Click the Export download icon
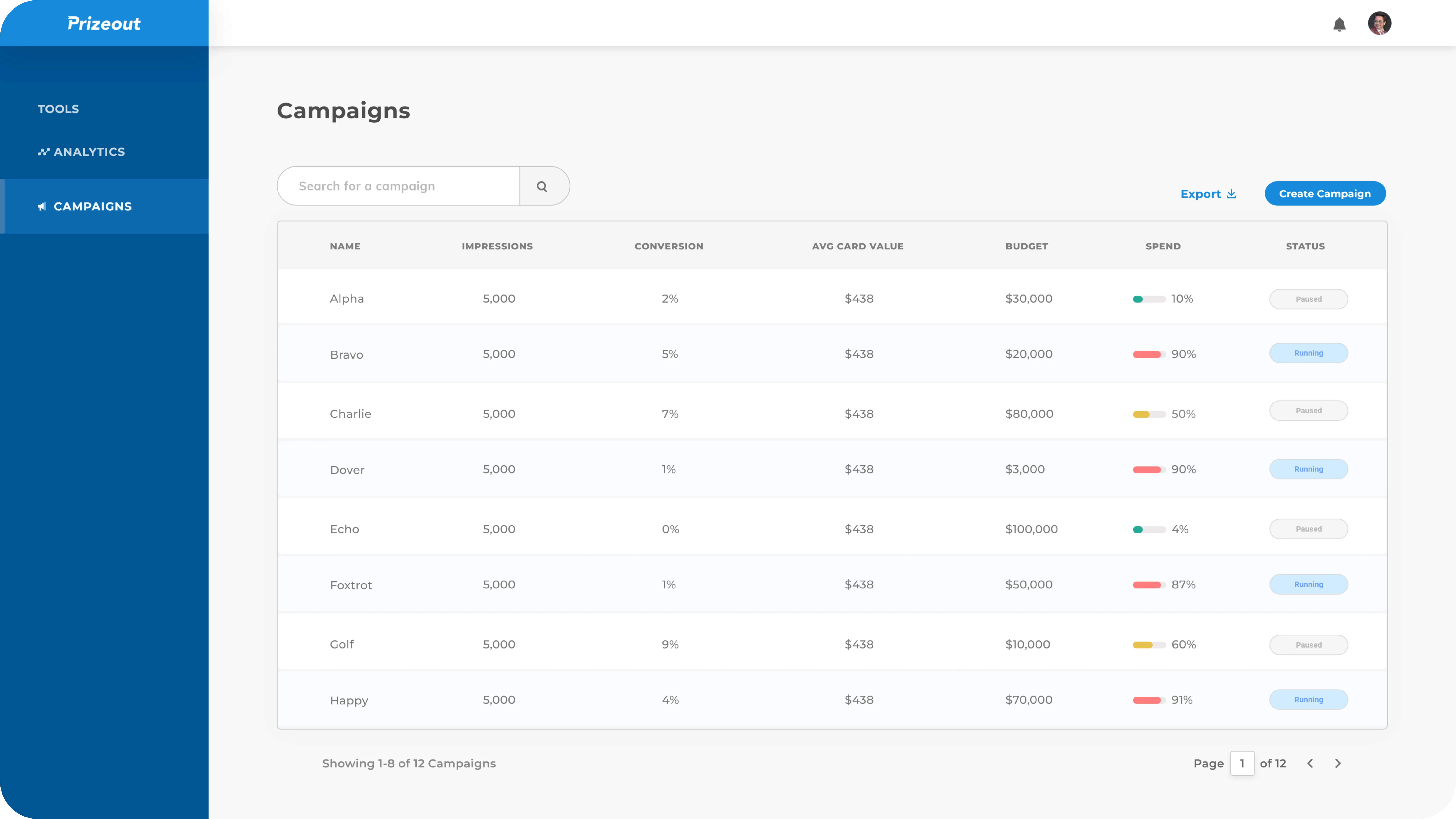This screenshot has height=819, width=1456. point(1232,194)
